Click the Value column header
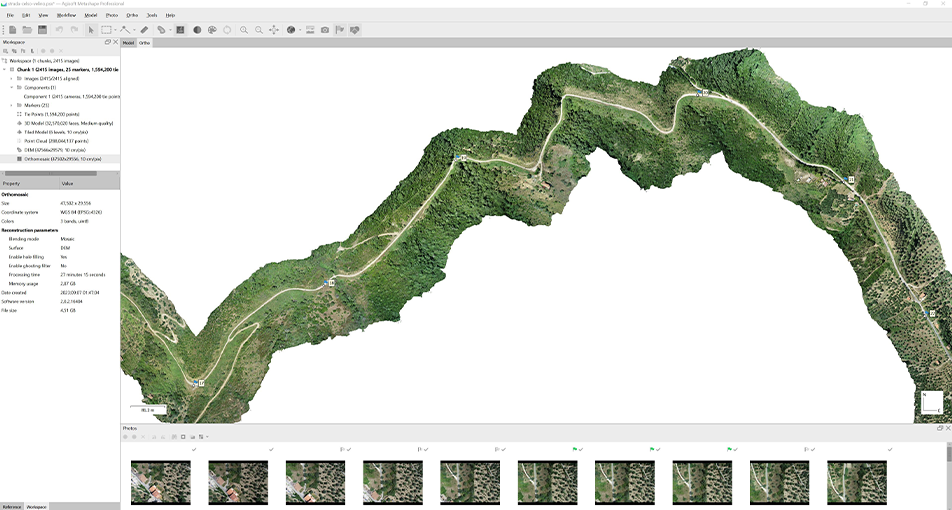 [x=90, y=183]
